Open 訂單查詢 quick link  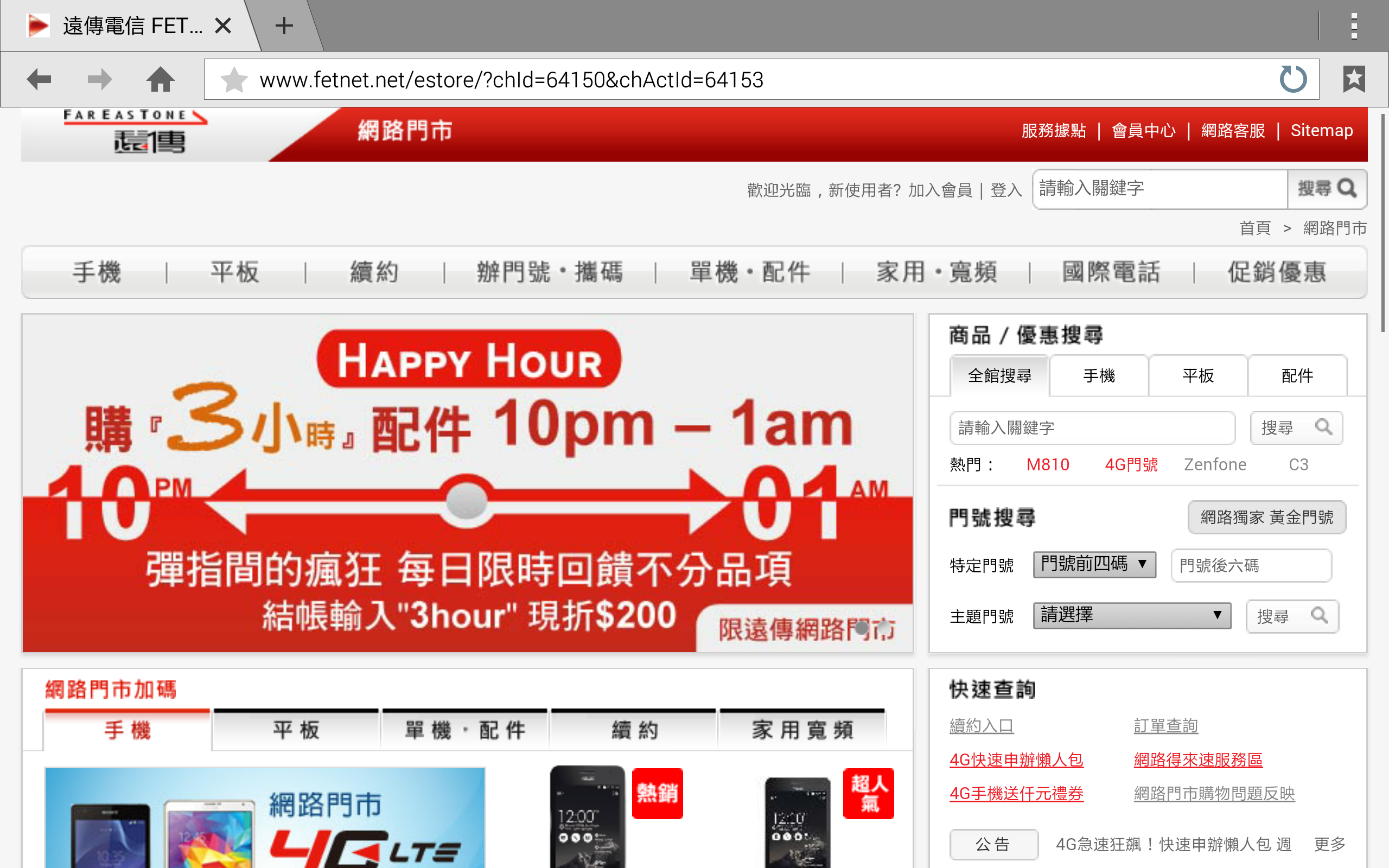click(x=1165, y=726)
